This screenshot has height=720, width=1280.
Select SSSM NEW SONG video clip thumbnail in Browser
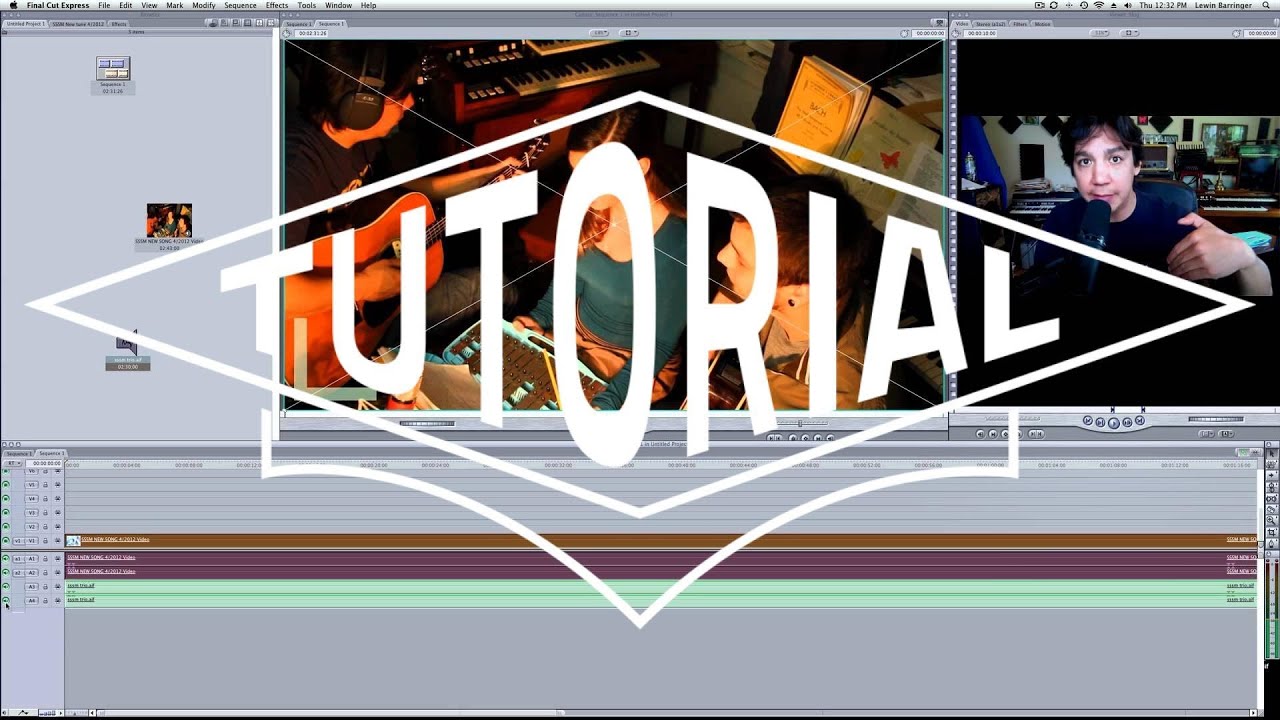(169, 220)
